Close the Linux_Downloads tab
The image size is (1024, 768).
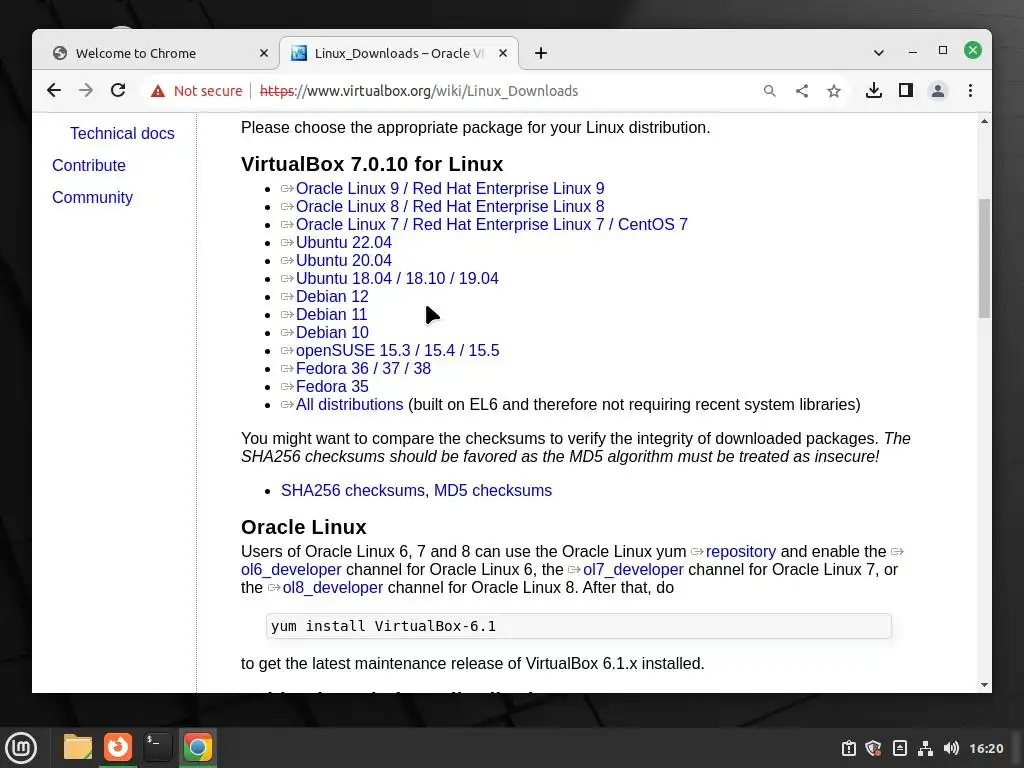[x=503, y=53]
